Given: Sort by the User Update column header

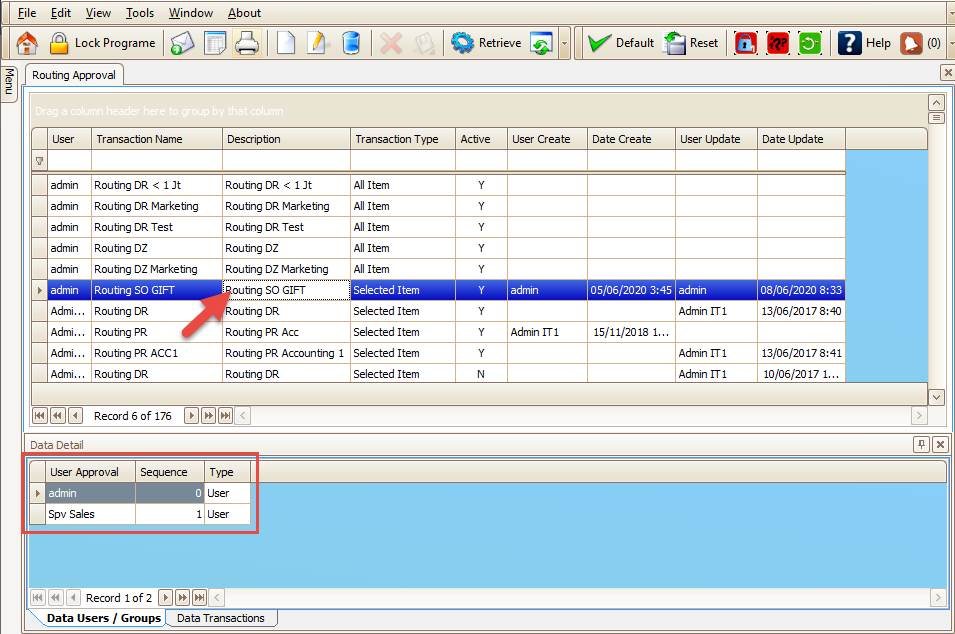Looking at the screenshot, I should (x=716, y=139).
